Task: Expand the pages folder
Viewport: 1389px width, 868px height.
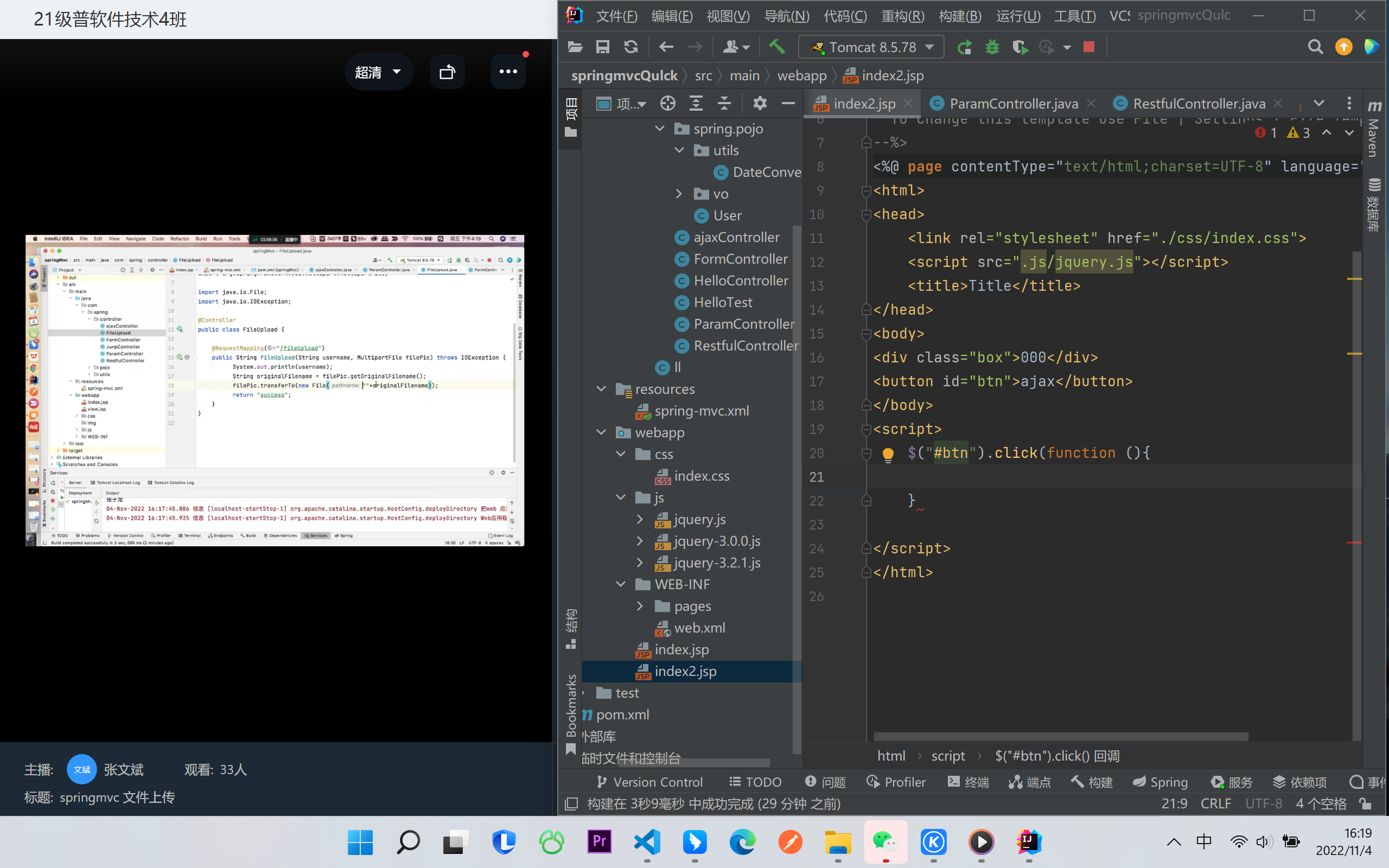Action: pos(640,606)
